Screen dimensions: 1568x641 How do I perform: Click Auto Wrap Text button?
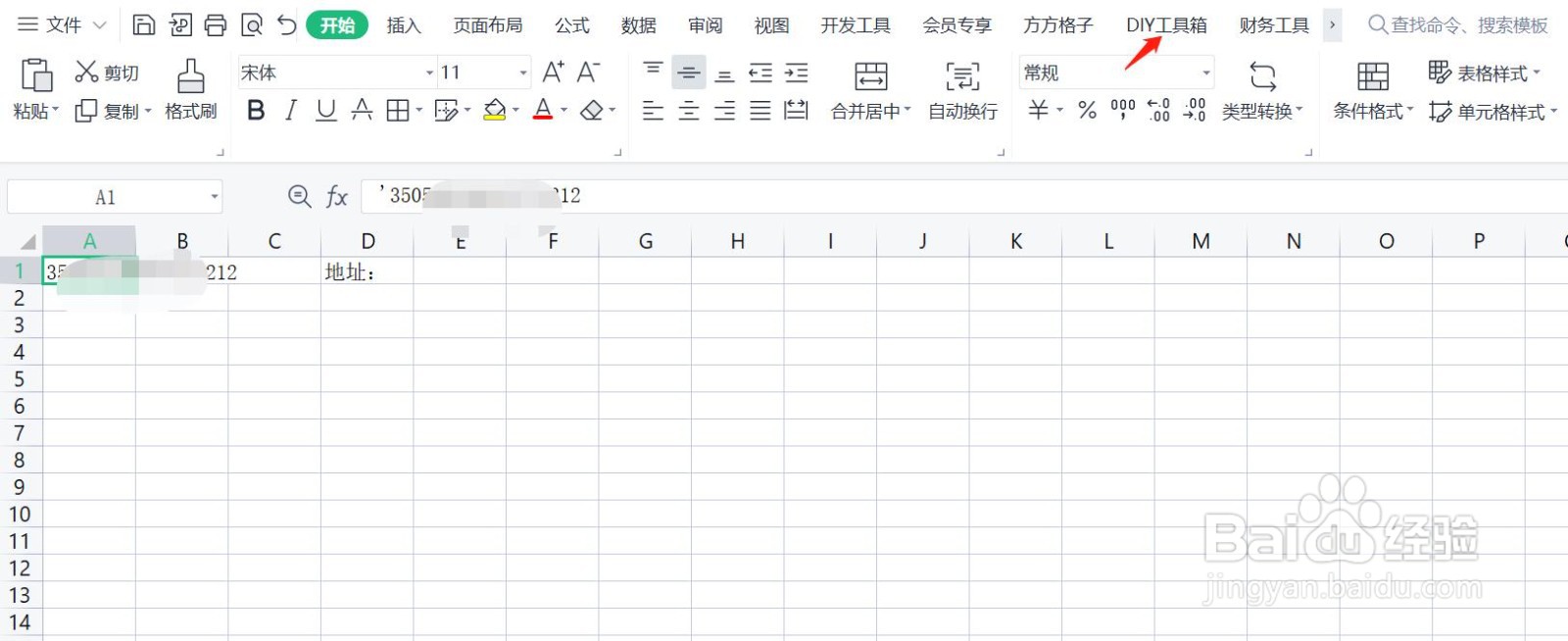point(962,90)
